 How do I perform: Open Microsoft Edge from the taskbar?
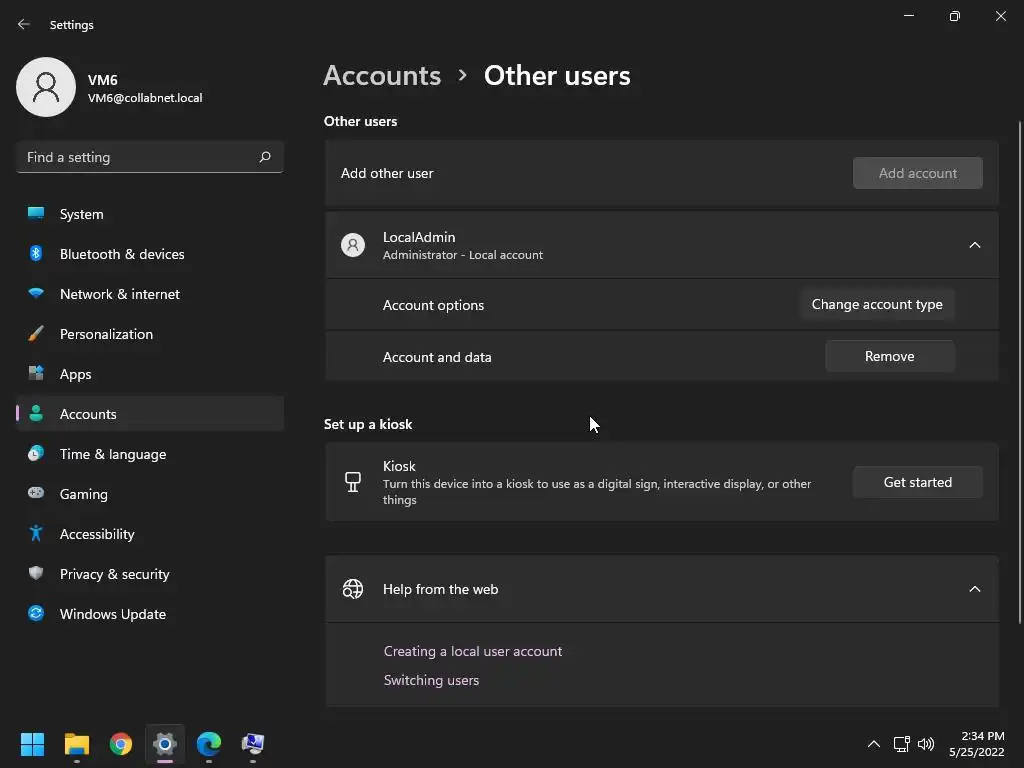pyautogui.click(x=209, y=744)
